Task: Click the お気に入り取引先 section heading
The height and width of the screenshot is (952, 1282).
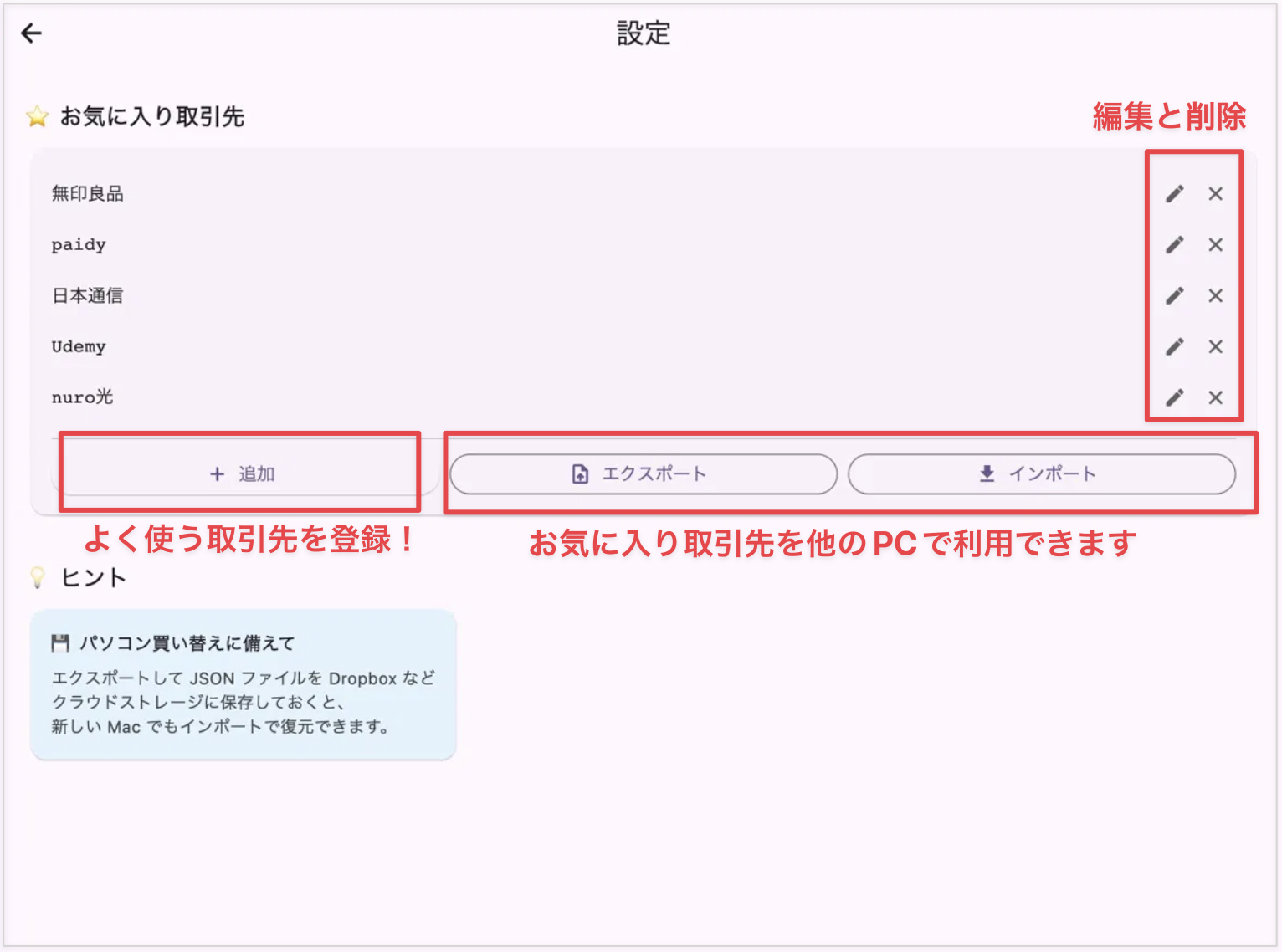Action: 151,117
